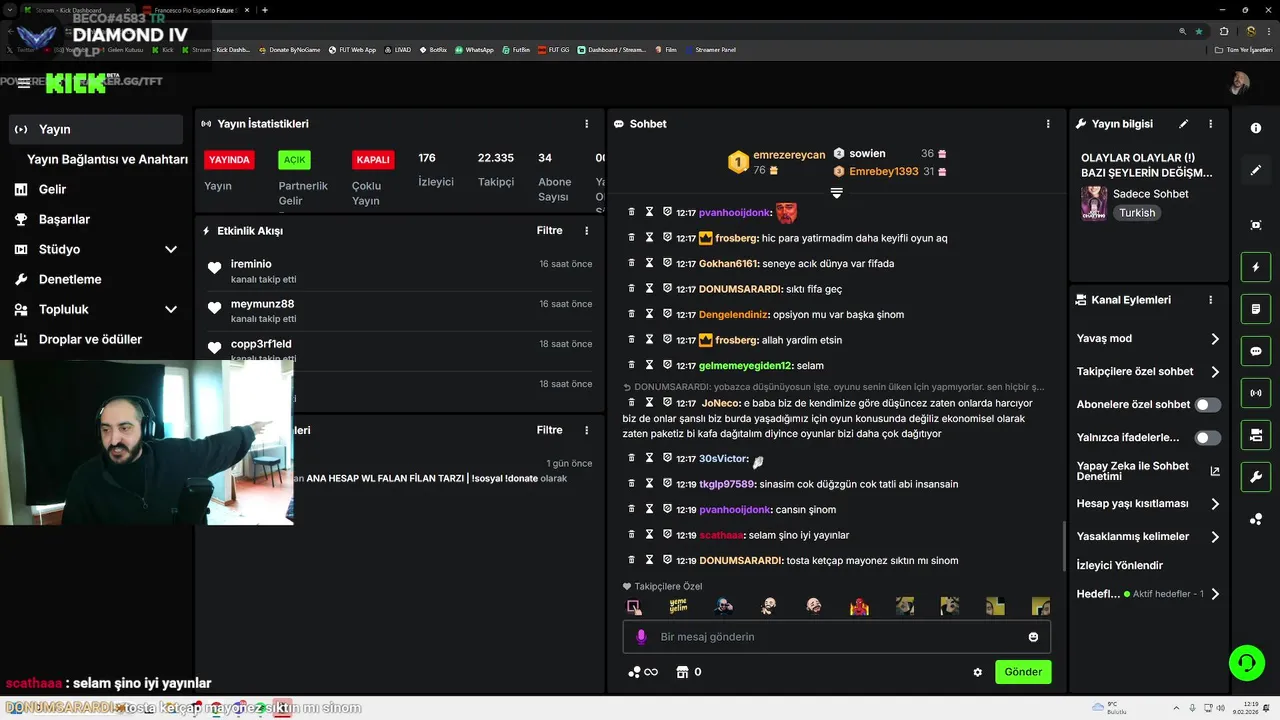The height and width of the screenshot is (720, 1280).
Task: Open the three-dots cluster icon below wrench
Action: 1256,519
